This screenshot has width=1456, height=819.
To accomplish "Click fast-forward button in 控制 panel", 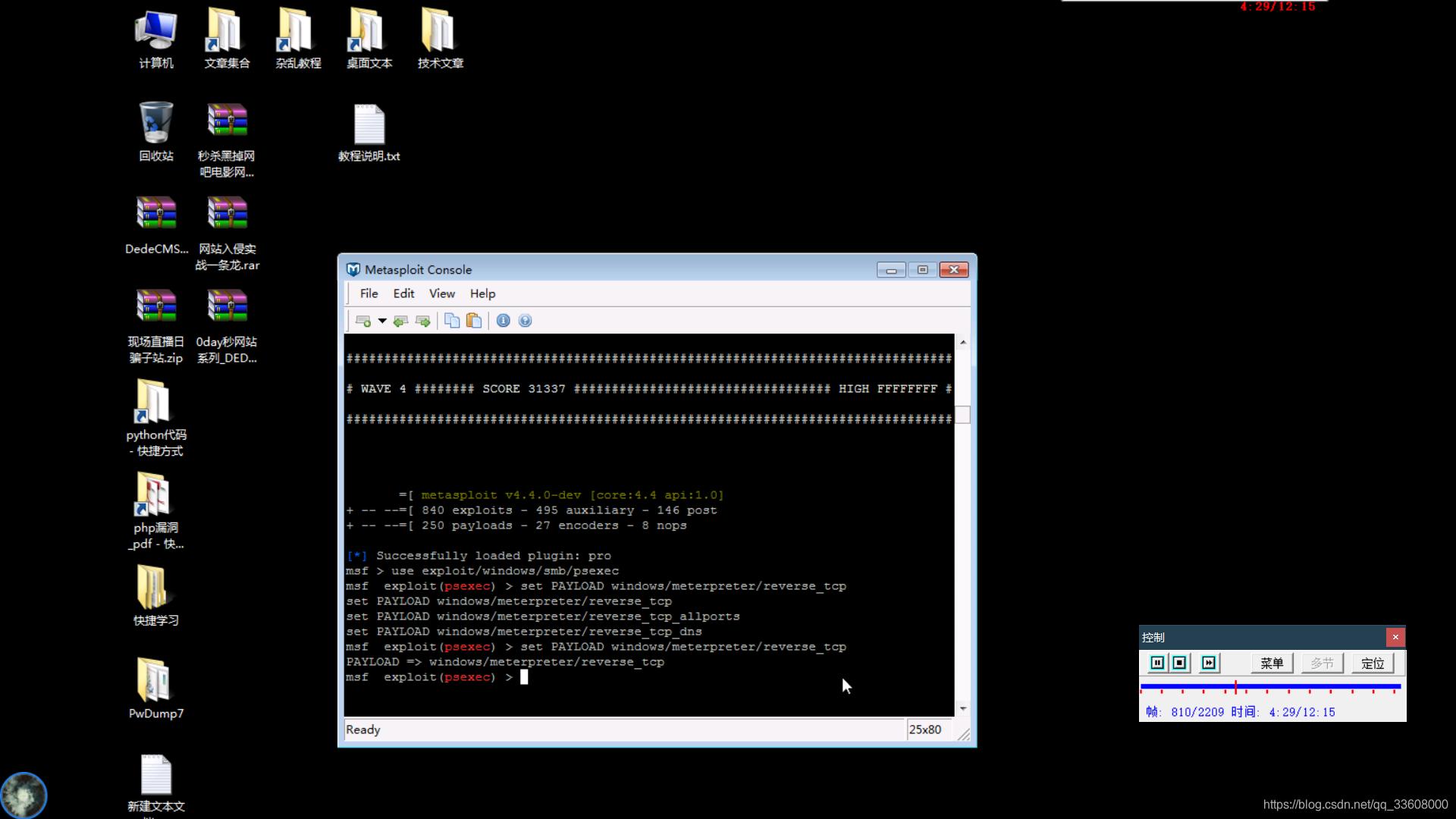I will pyautogui.click(x=1209, y=663).
